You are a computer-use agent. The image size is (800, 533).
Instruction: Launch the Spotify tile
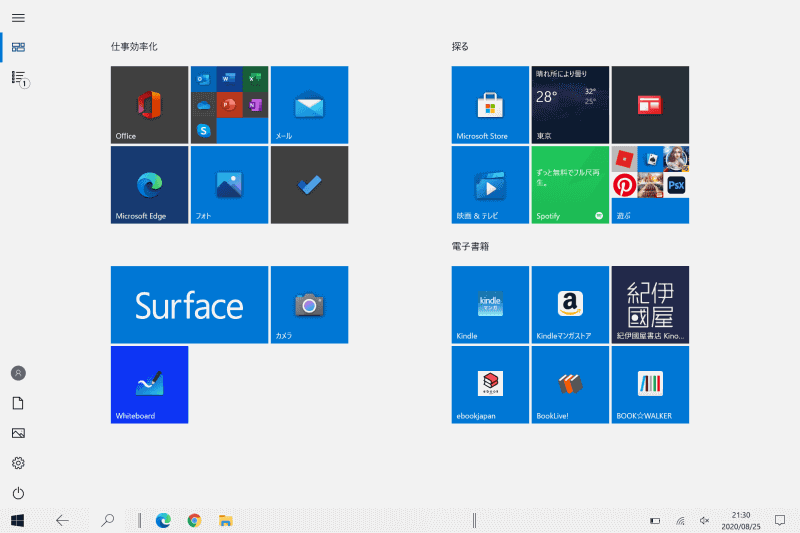[x=570, y=185]
